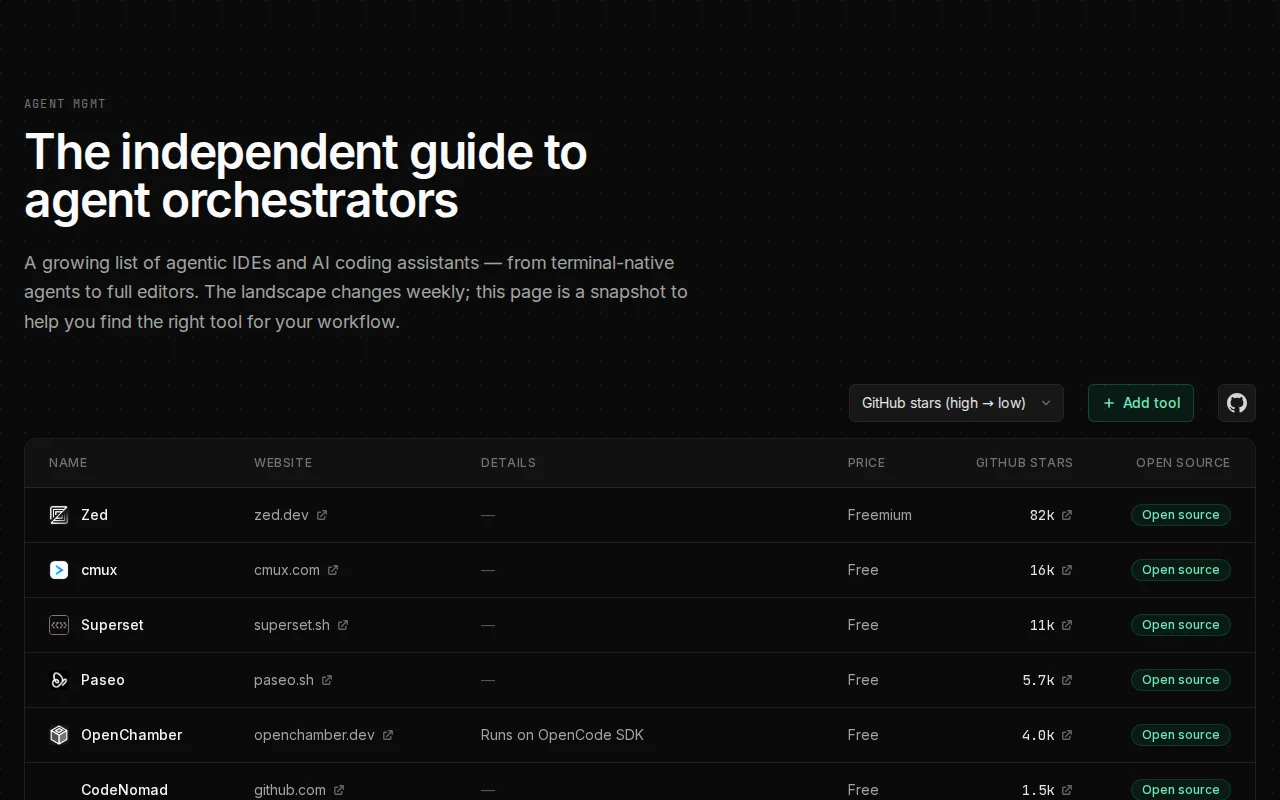Image resolution: width=1280 pixels, height=800 pixels.
Task: Click the Open Source column header
Action: click(x=1183, y=463)
